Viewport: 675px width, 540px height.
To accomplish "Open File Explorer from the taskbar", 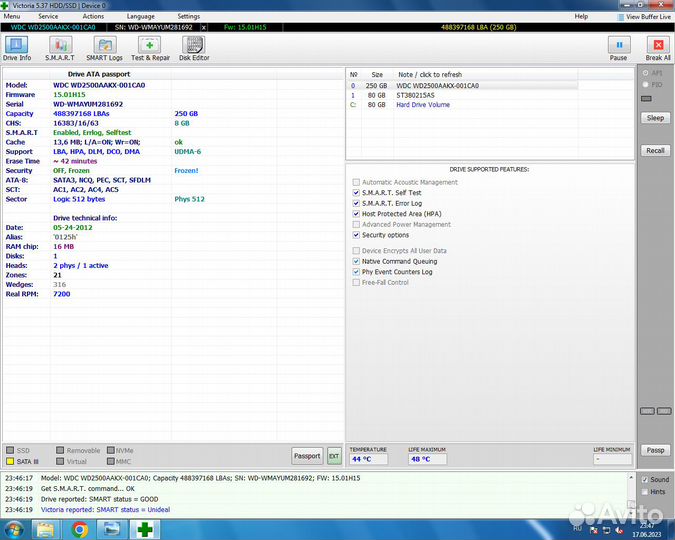I will click(x=46, y=530).
